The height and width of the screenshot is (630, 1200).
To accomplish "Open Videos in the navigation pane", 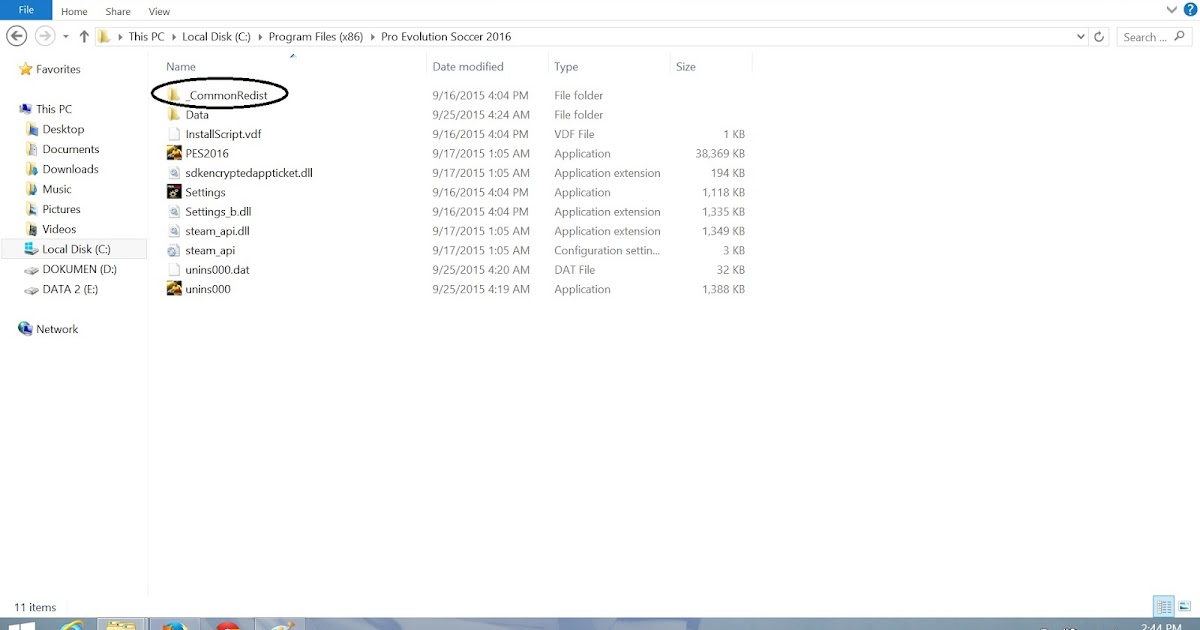I will (x=59, y=229).
